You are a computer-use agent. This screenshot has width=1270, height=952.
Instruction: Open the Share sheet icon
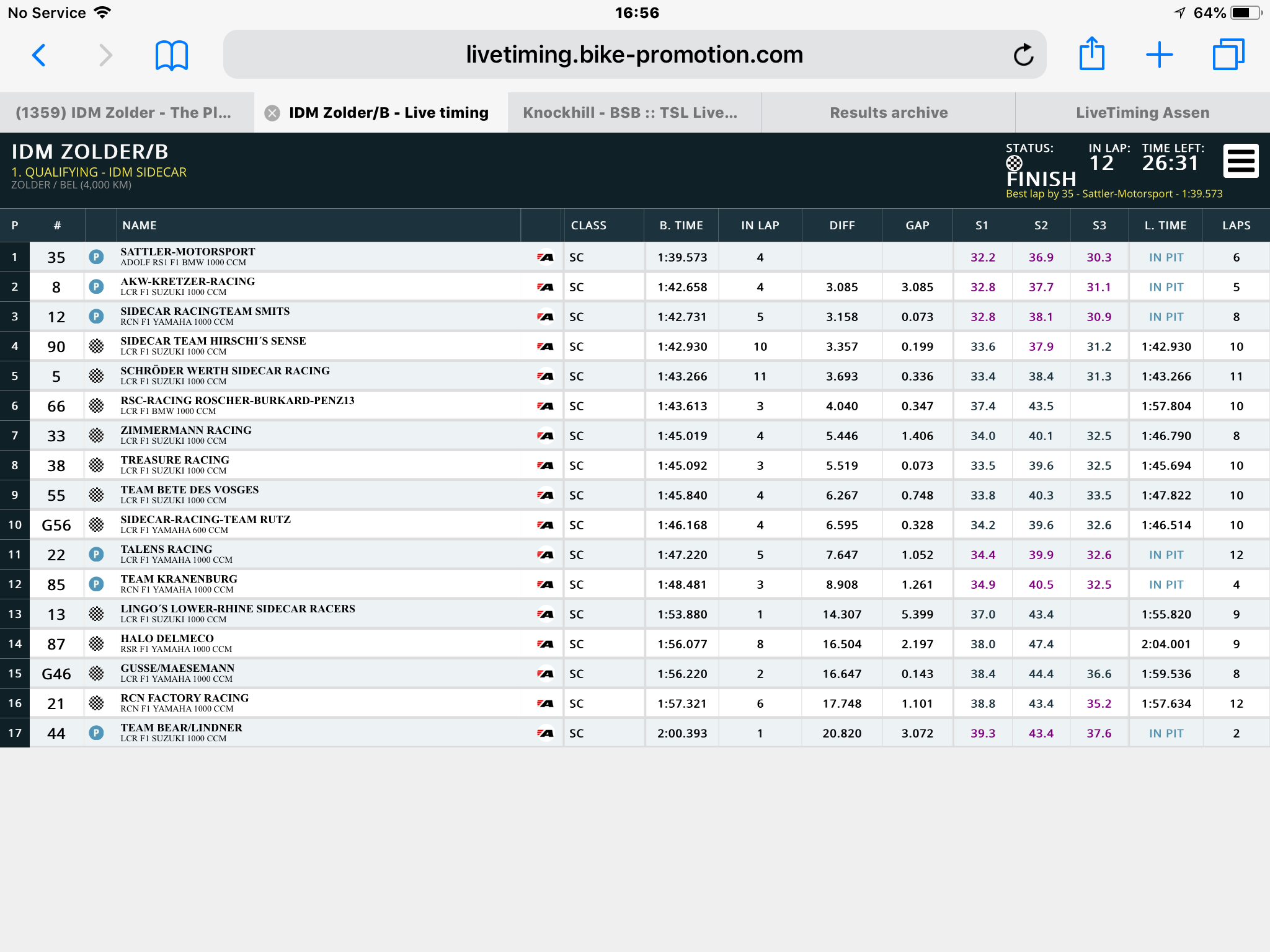1092,53
